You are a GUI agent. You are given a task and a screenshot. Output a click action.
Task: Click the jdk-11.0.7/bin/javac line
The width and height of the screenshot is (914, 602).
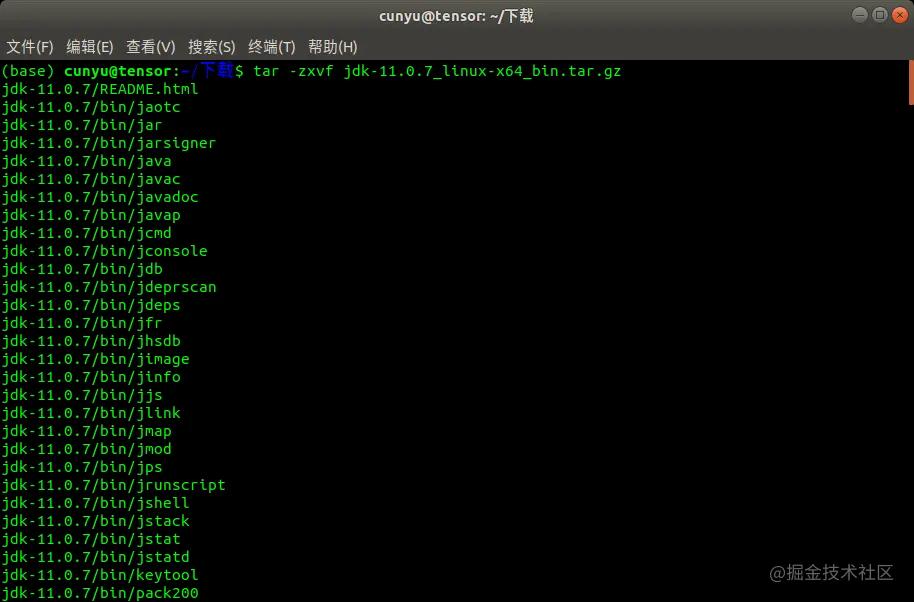(91, 179)
